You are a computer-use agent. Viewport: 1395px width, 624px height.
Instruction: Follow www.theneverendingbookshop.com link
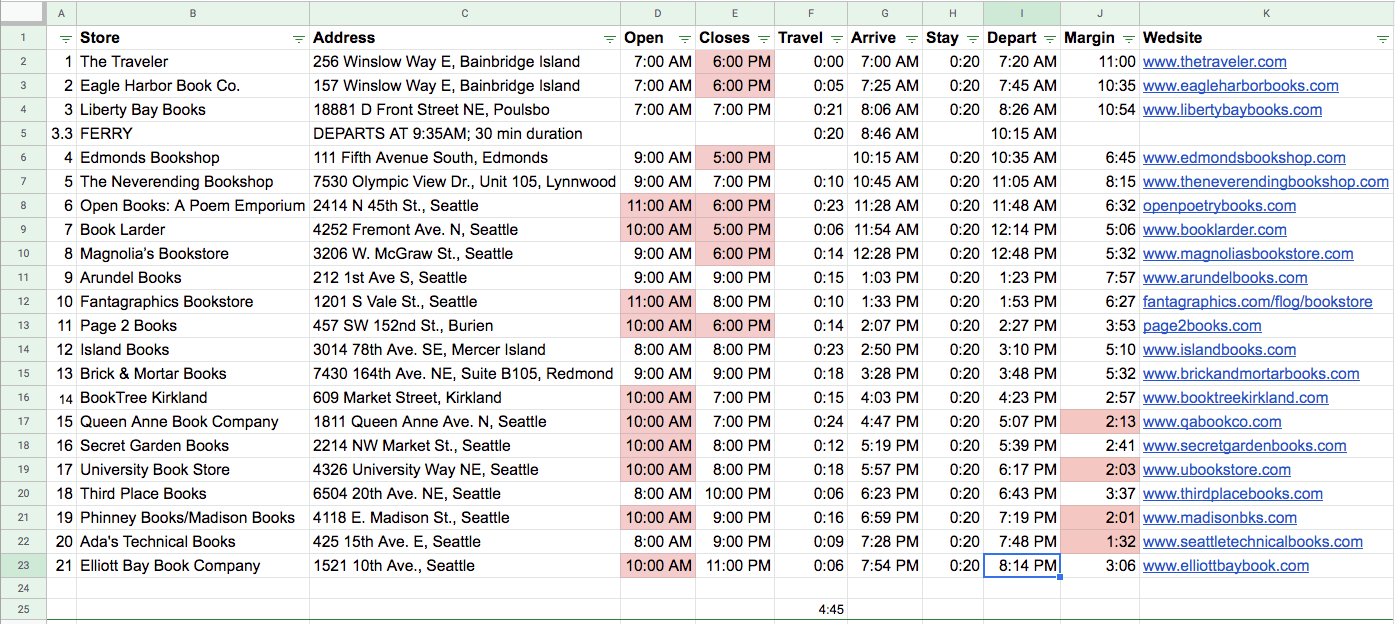click(1266, 182)
